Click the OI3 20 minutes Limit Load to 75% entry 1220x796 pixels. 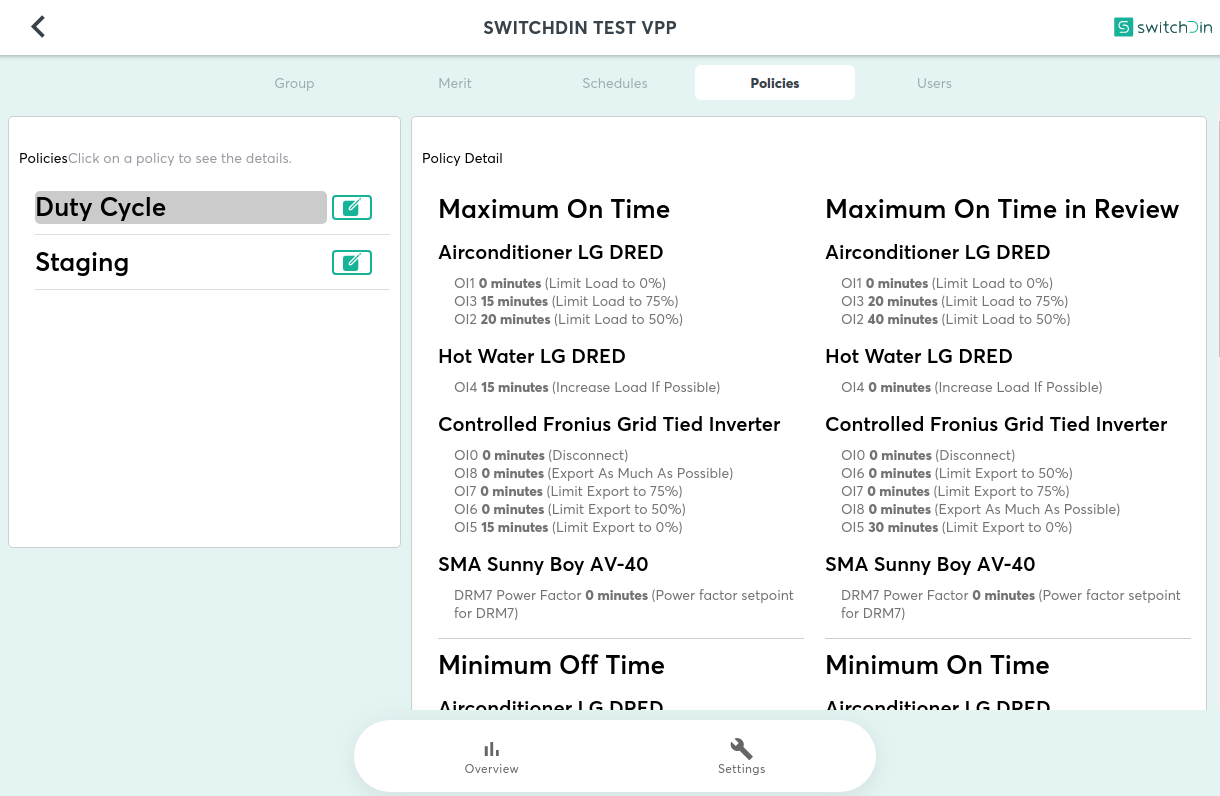954,301
